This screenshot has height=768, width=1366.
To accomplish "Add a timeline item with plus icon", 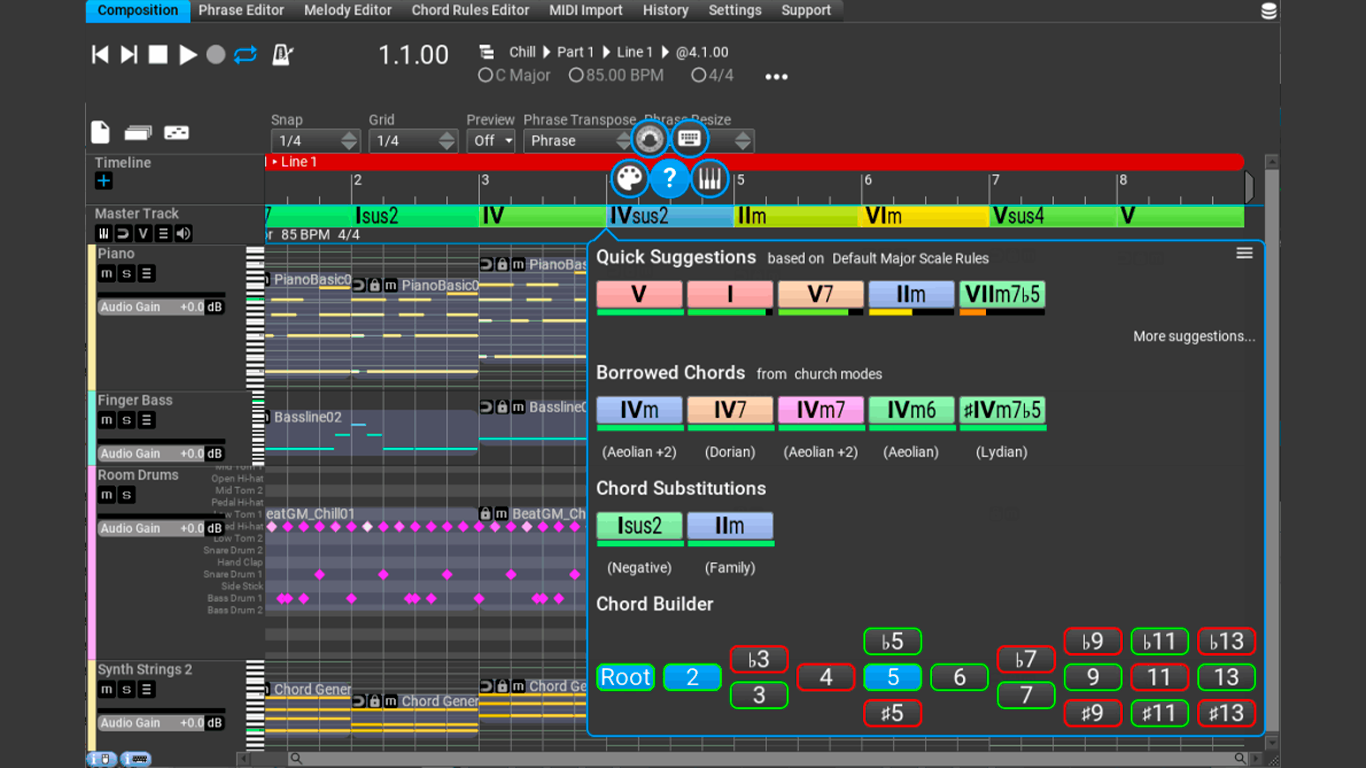I will point(104,181).
